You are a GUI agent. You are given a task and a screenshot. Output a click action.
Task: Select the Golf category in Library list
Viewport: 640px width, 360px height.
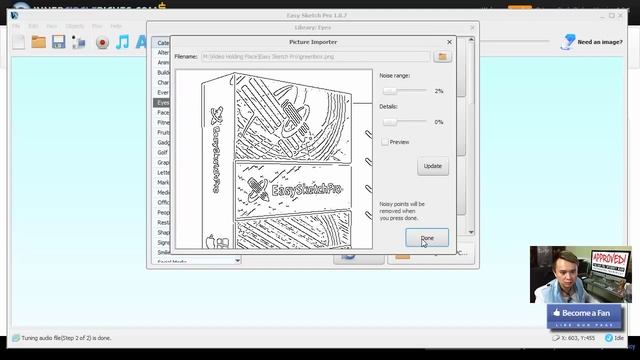pos(162,152)
